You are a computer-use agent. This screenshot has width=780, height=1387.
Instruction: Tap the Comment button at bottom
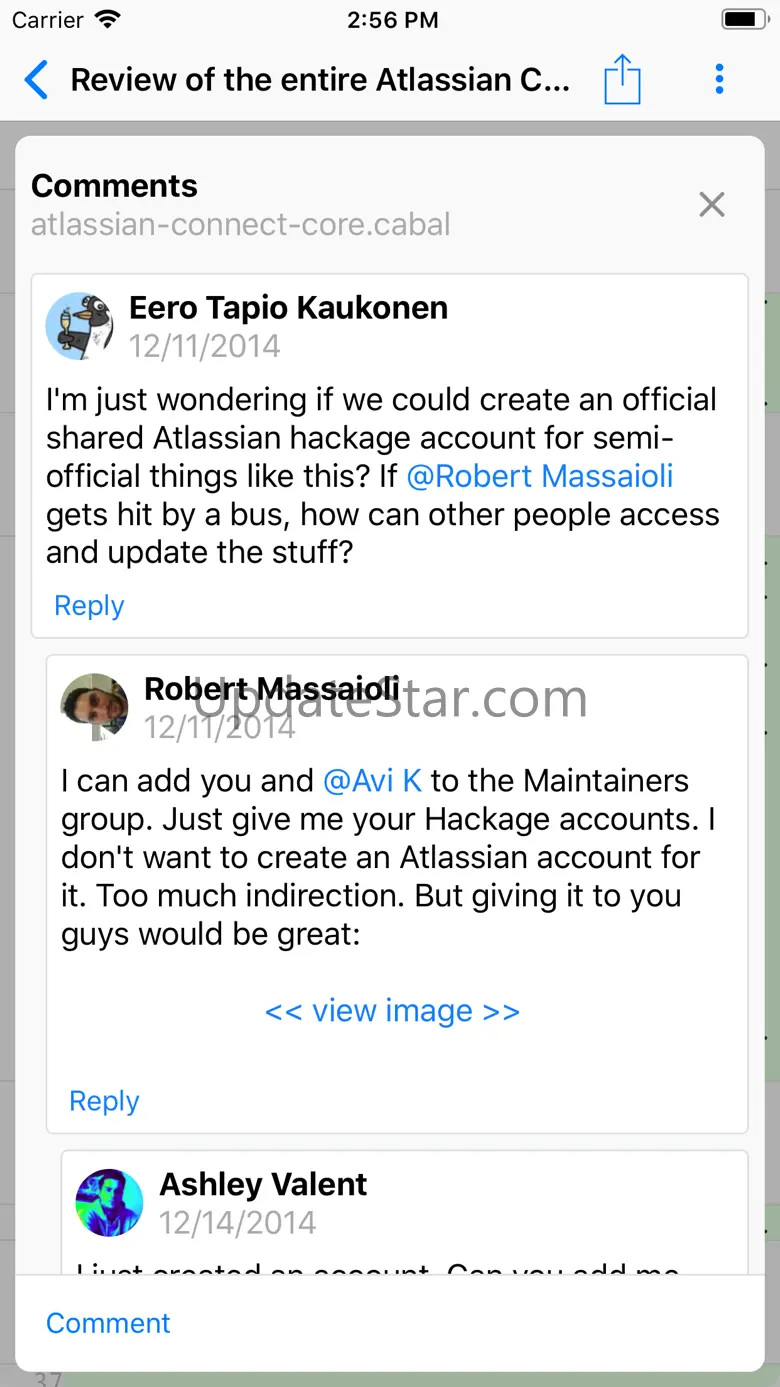point(108,1323)
